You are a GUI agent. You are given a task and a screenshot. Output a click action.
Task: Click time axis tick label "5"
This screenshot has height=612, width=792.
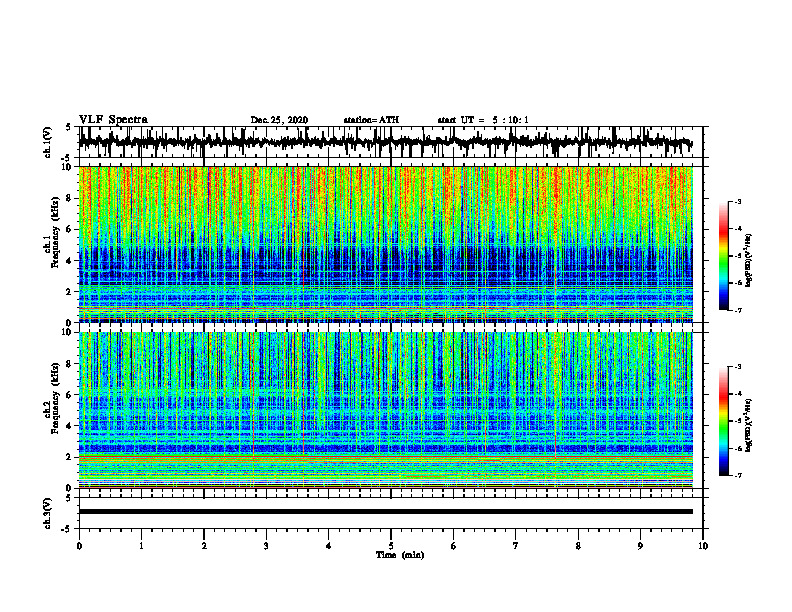pos(391,546)
